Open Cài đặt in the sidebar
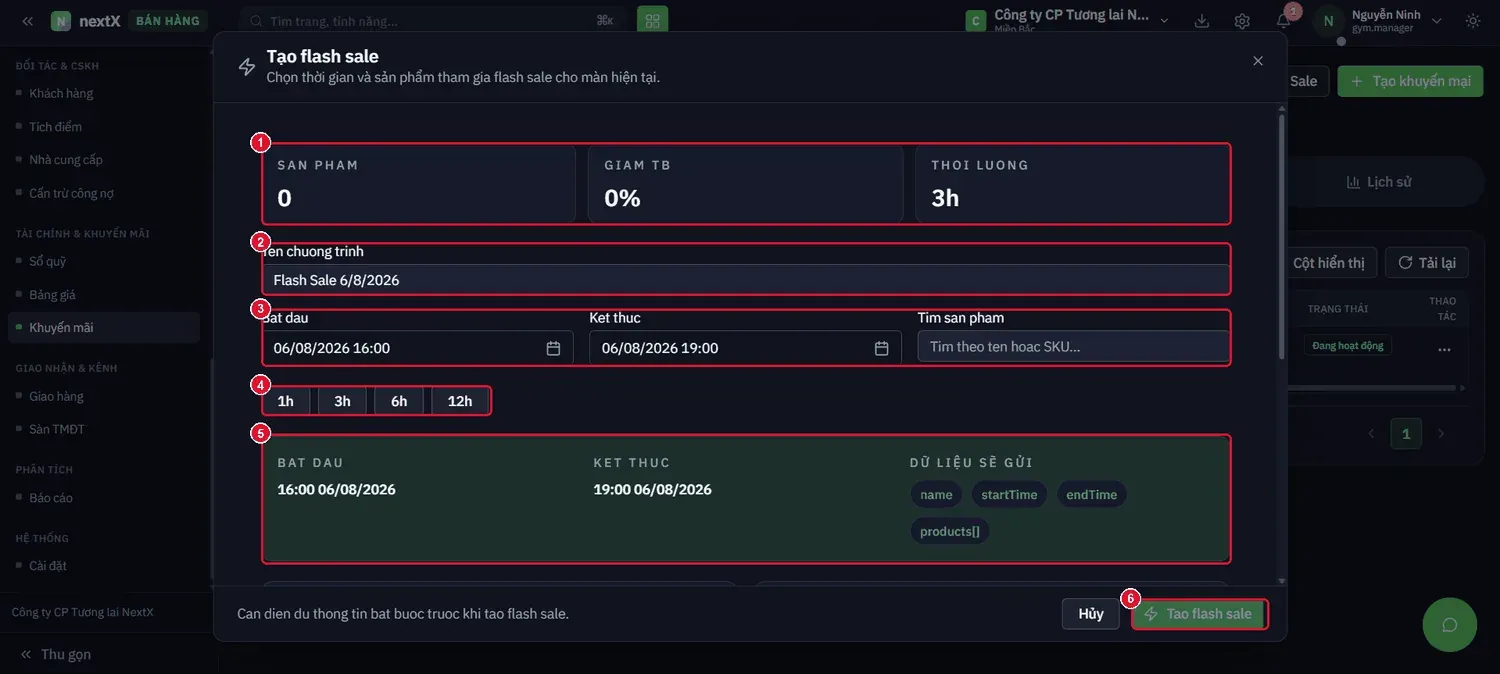The height and width of the screenshot is (674, 1500). click(48, 566)
